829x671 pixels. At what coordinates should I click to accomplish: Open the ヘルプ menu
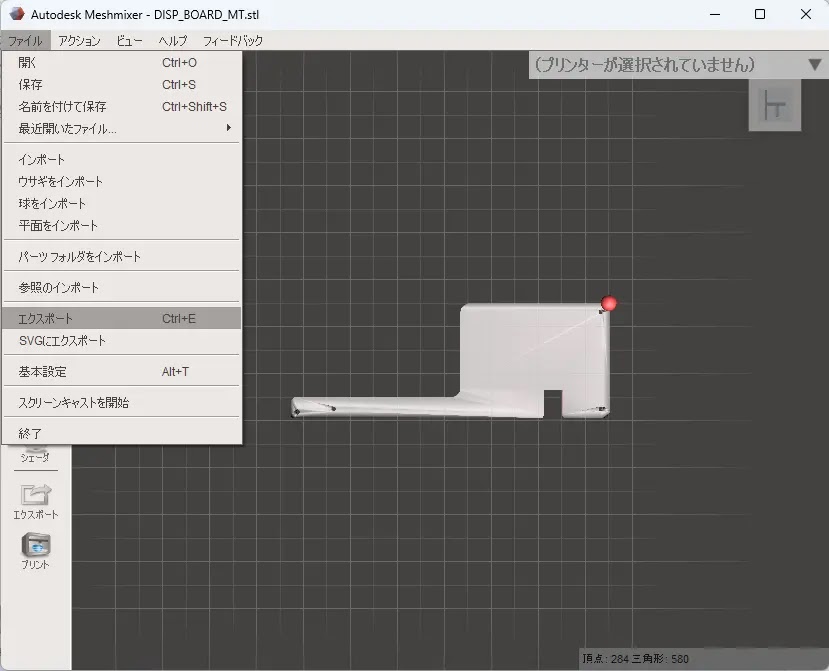click(x=173, y=41)
